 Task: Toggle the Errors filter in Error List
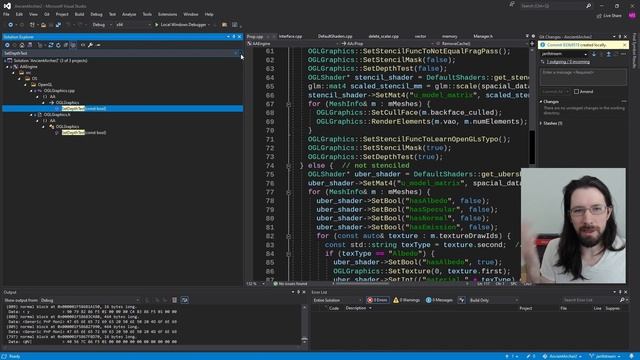(378, 300)
